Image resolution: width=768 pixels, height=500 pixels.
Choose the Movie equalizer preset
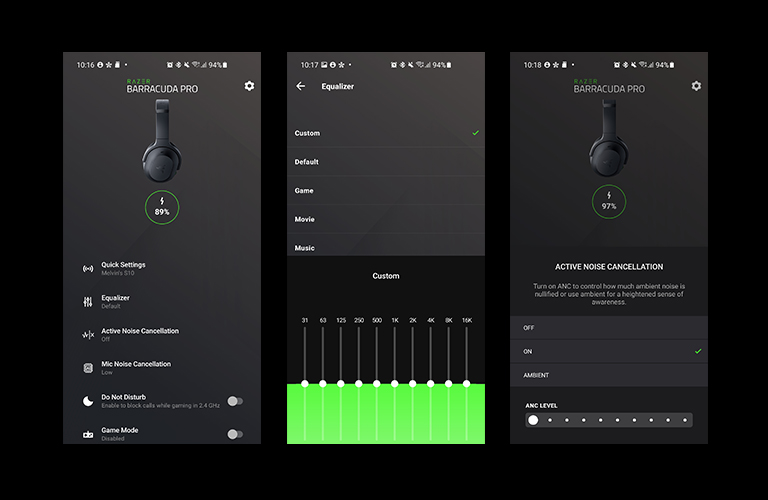point(386,219)
